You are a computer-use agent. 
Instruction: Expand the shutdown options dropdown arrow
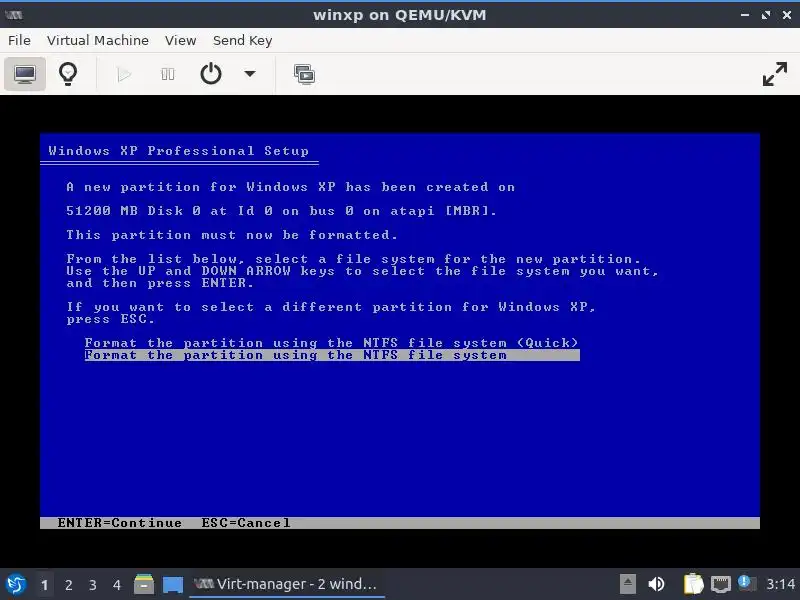pyautogui.click(x=249, y=74)
